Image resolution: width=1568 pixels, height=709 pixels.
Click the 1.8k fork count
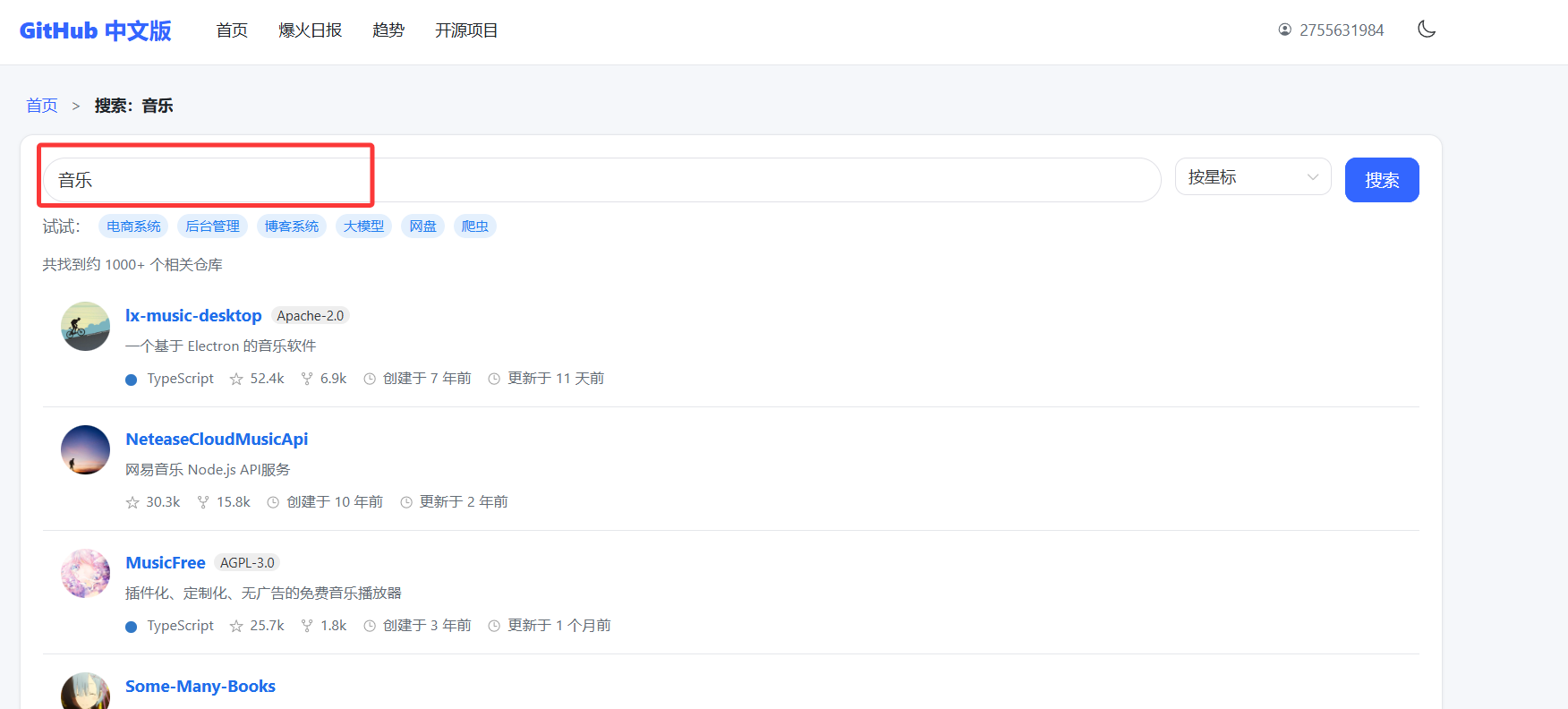333,626
